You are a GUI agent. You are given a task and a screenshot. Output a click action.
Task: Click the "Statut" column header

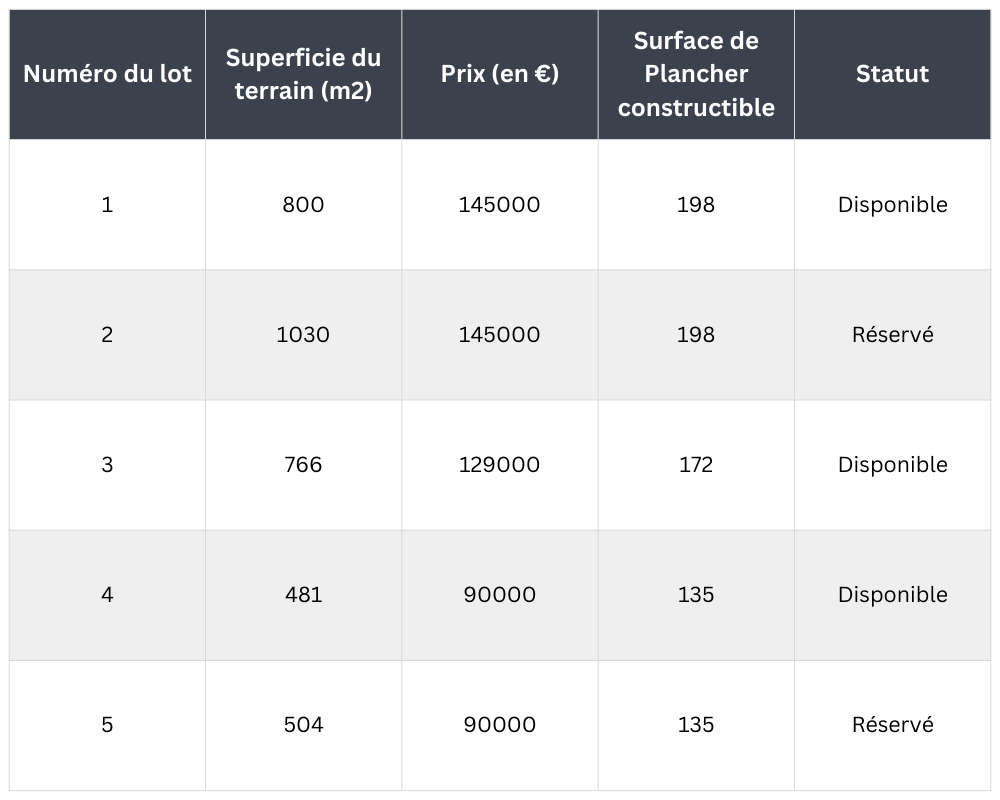coord(892,74)
